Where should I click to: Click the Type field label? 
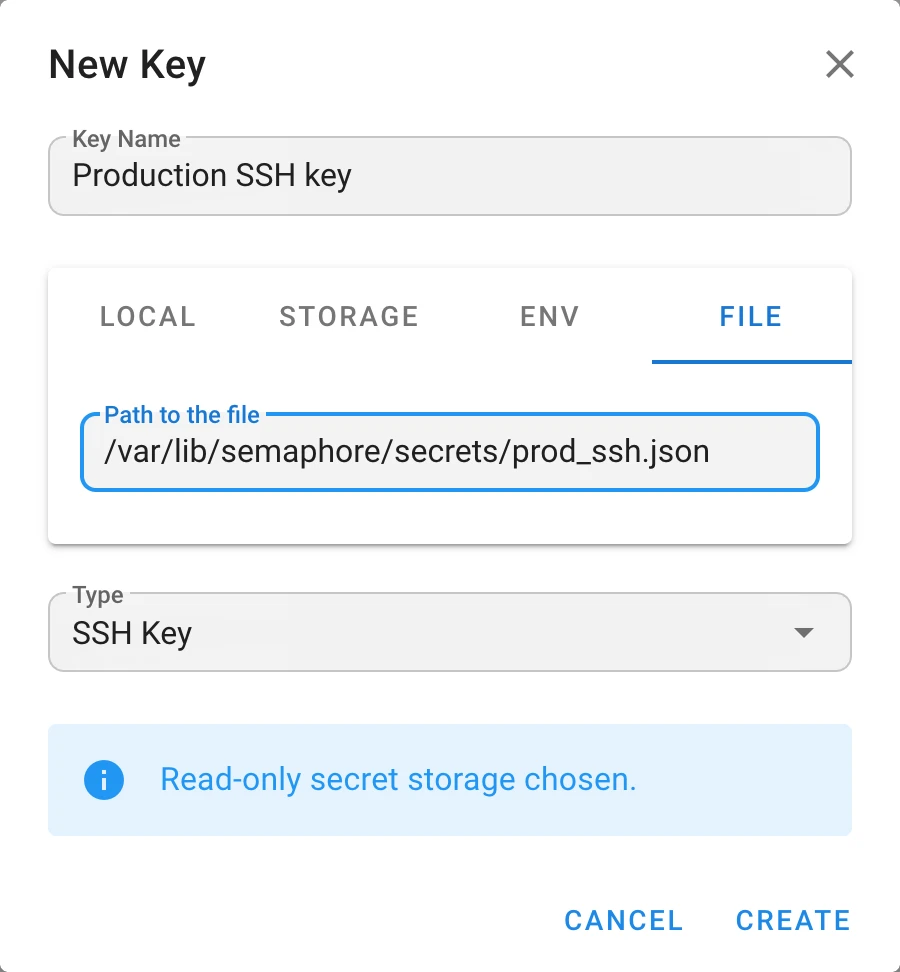pos(98,595)
